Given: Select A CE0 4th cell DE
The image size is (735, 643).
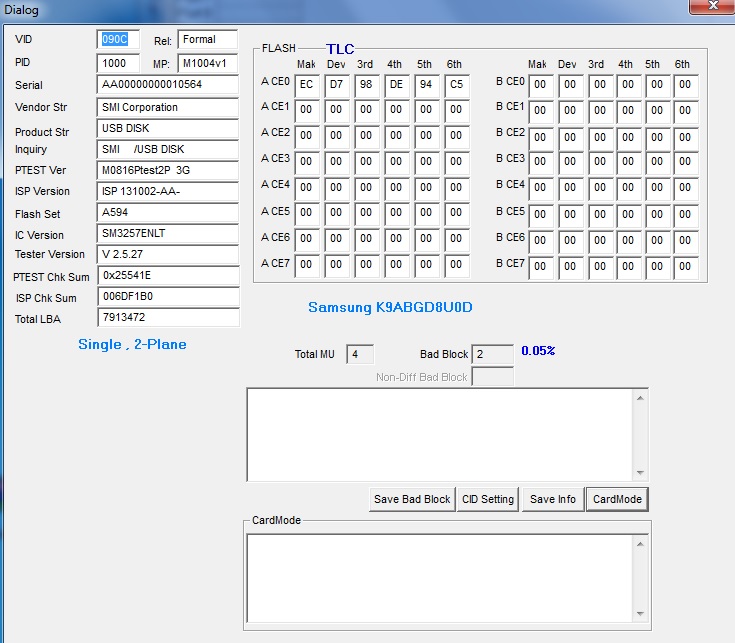Looking at the screenshot, I should click(x=397, y=85).
